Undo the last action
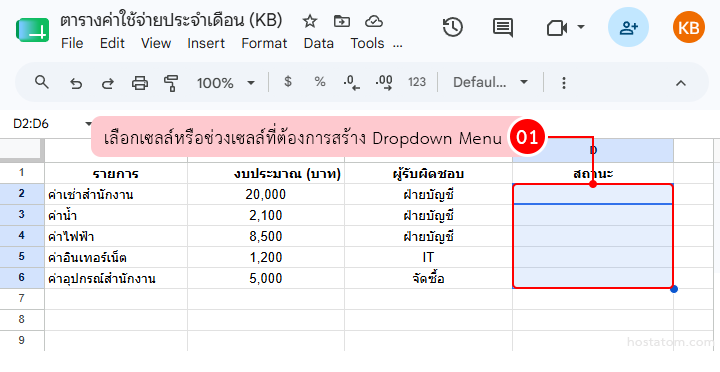The width and height of the screenshot is (720, 372). click(76, 83)
